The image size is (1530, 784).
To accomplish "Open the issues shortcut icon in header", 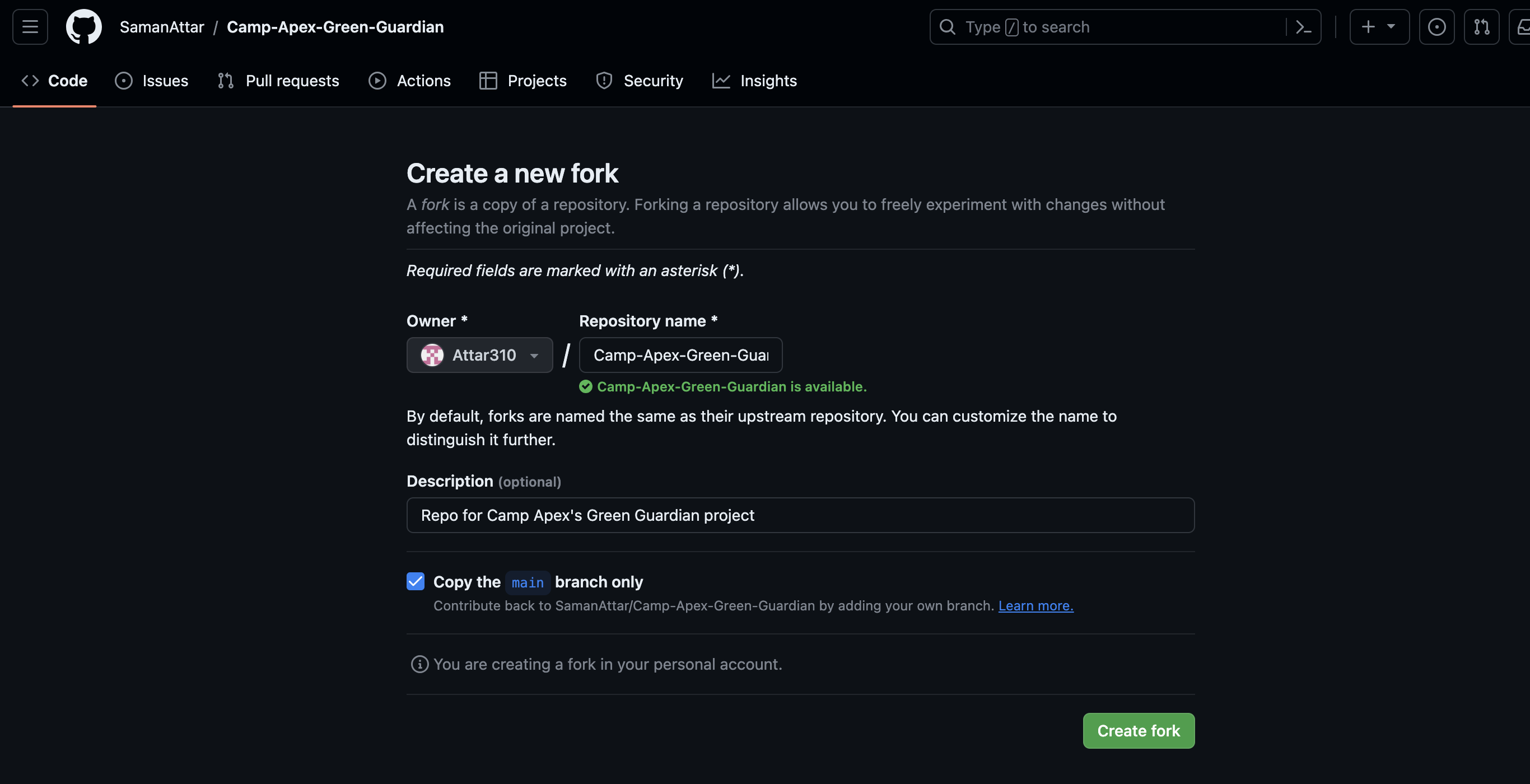I will [1436, 27].
